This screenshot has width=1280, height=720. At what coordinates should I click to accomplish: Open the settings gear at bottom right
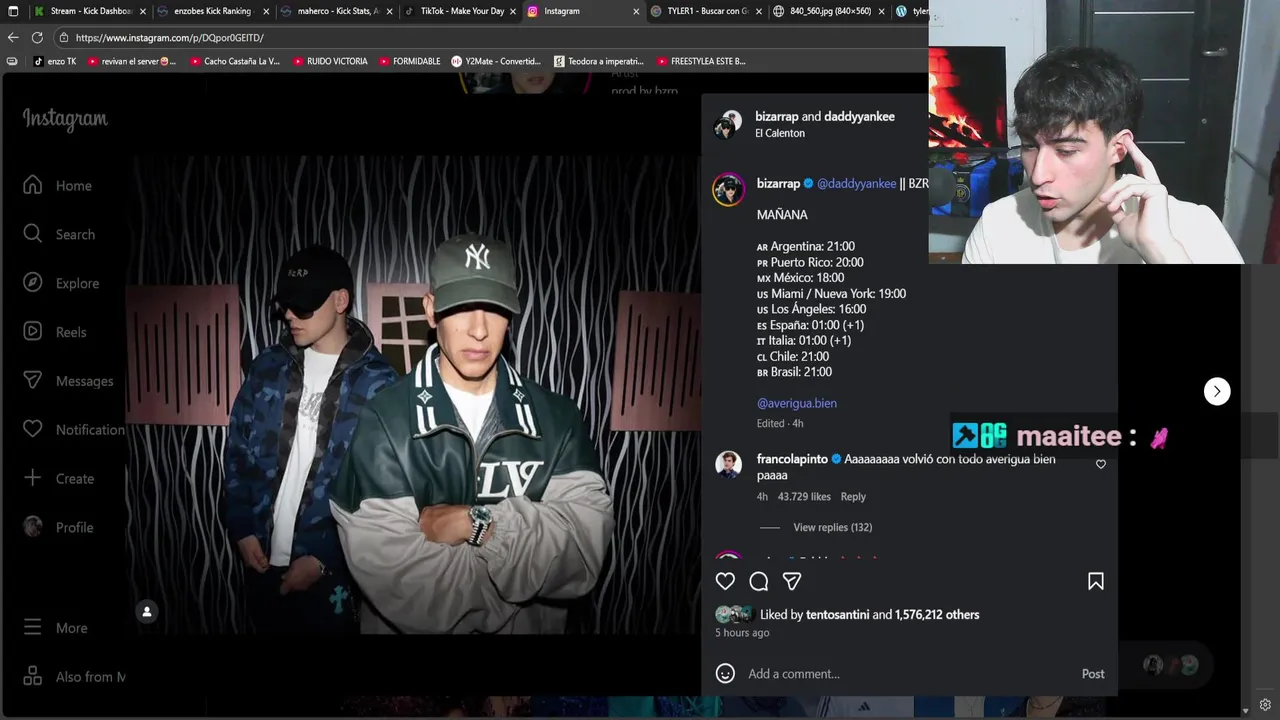[x=1266, y=705]
